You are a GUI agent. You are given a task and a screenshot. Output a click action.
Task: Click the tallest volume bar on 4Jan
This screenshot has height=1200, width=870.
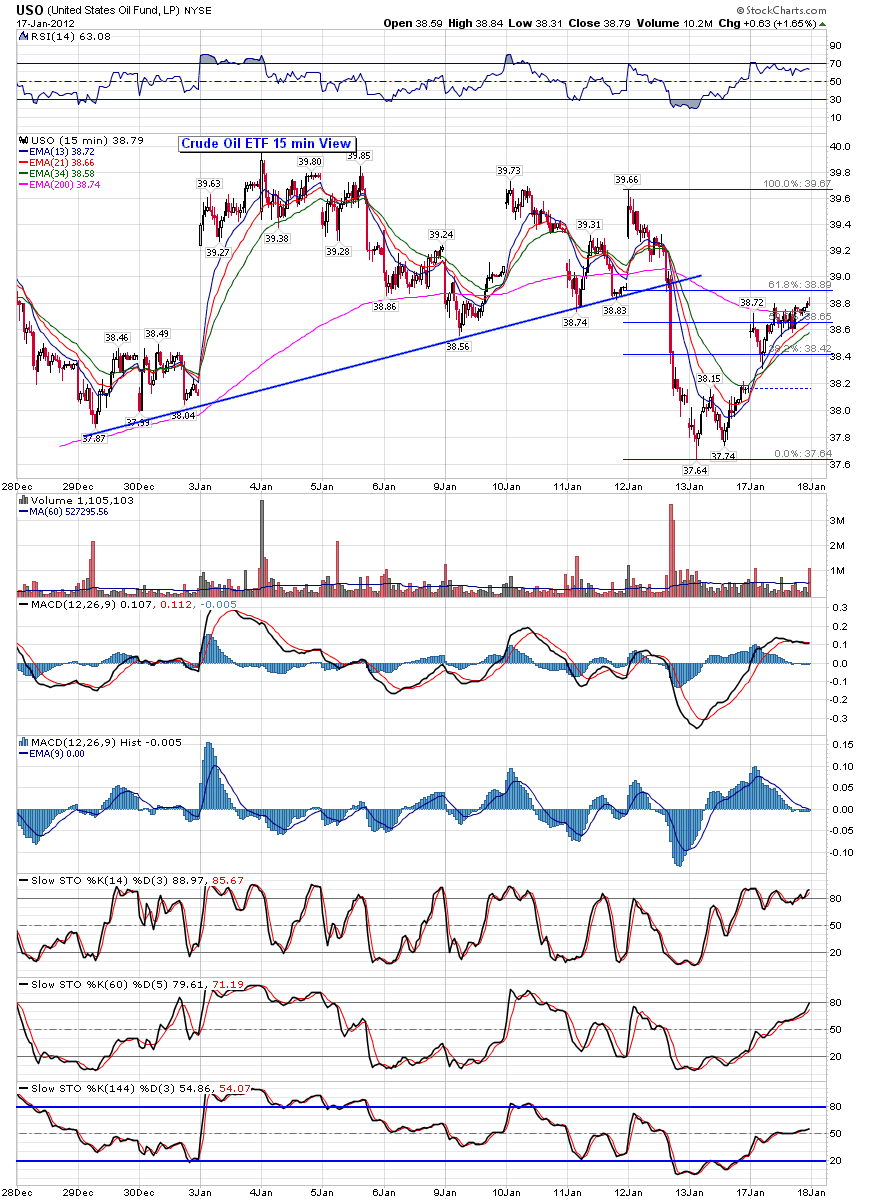point(262,547)
